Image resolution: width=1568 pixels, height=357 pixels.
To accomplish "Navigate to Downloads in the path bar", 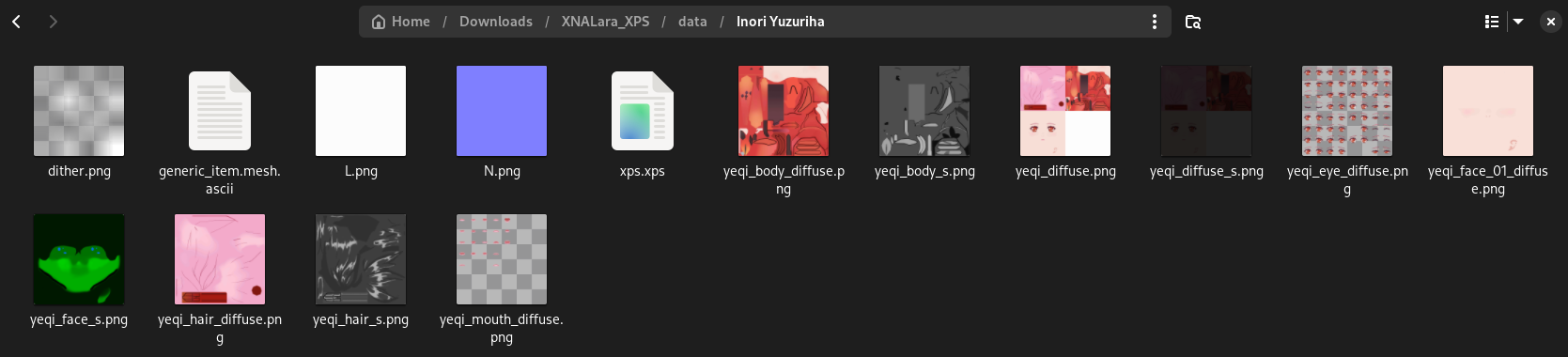I will click(496, 22).
